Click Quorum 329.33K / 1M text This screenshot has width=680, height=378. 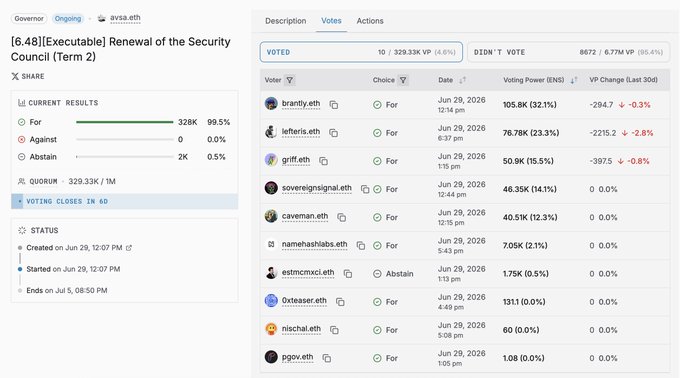point(67,182)
